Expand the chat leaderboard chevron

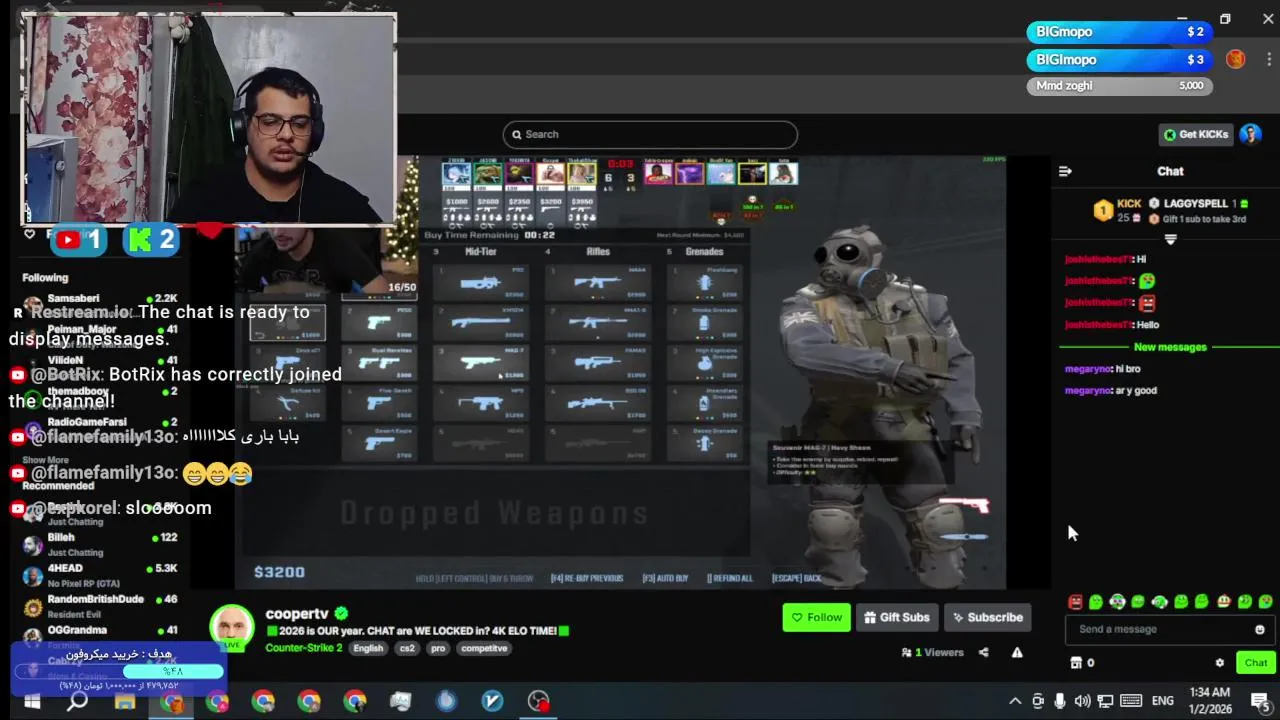[x=1170, y=239]
